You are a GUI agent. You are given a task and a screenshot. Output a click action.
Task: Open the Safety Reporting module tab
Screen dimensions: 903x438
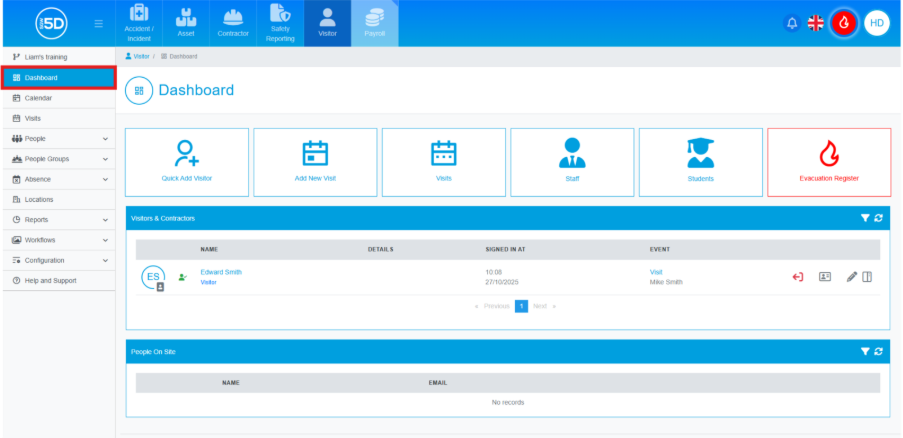(x=280, y=23)
